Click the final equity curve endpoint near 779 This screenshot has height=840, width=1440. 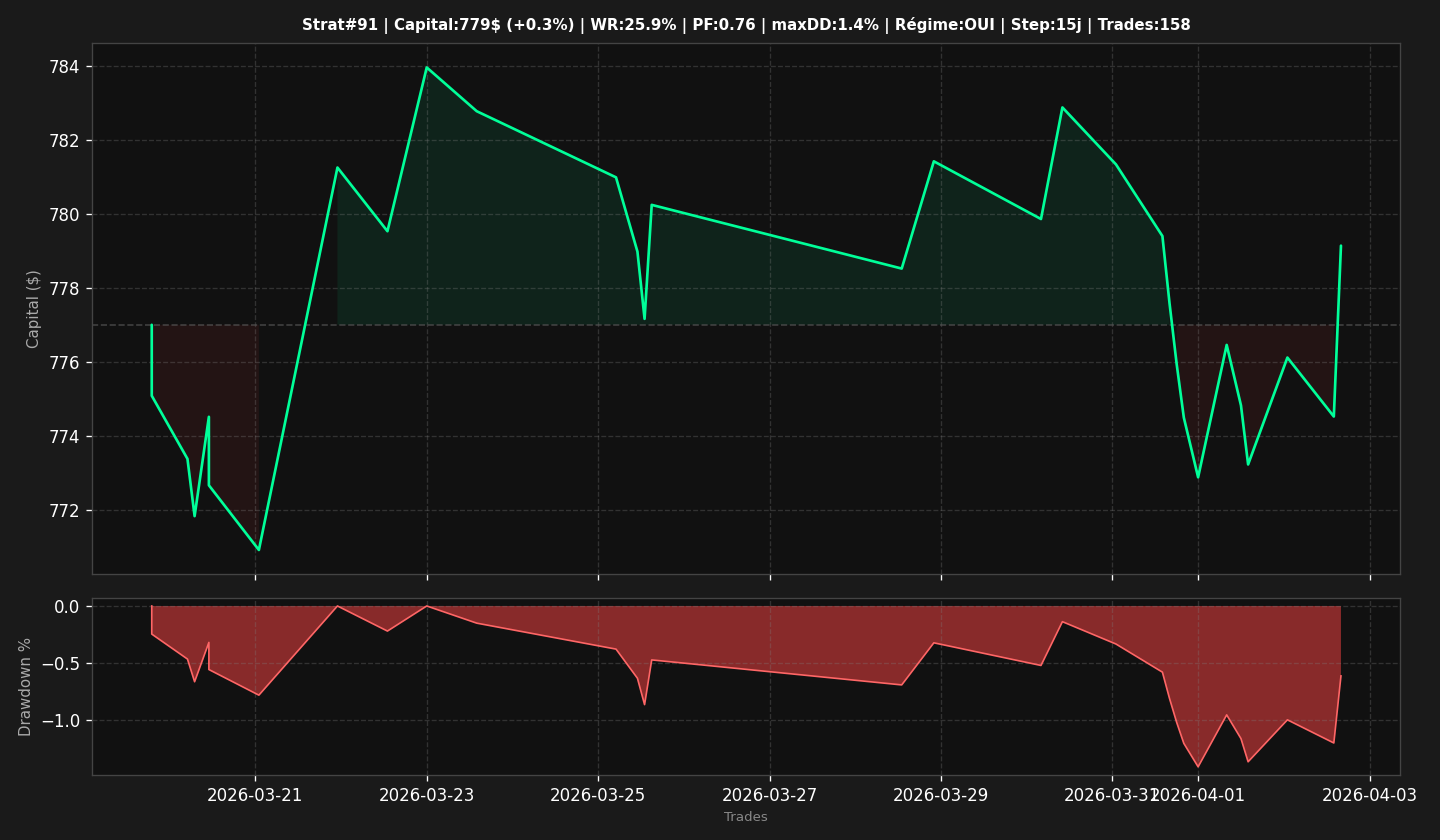tap(1341, 246)
